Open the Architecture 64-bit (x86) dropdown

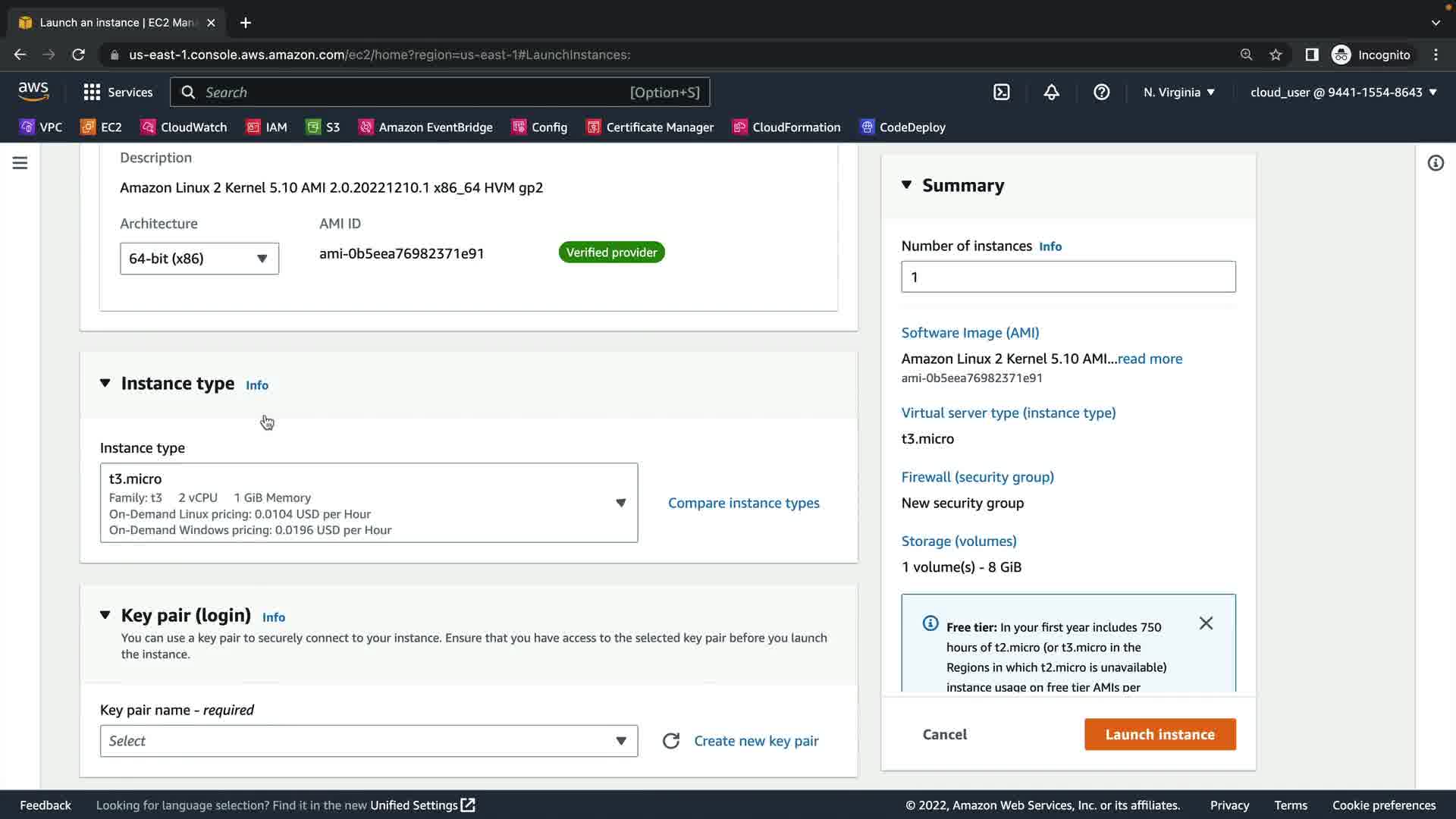point(199,259)
